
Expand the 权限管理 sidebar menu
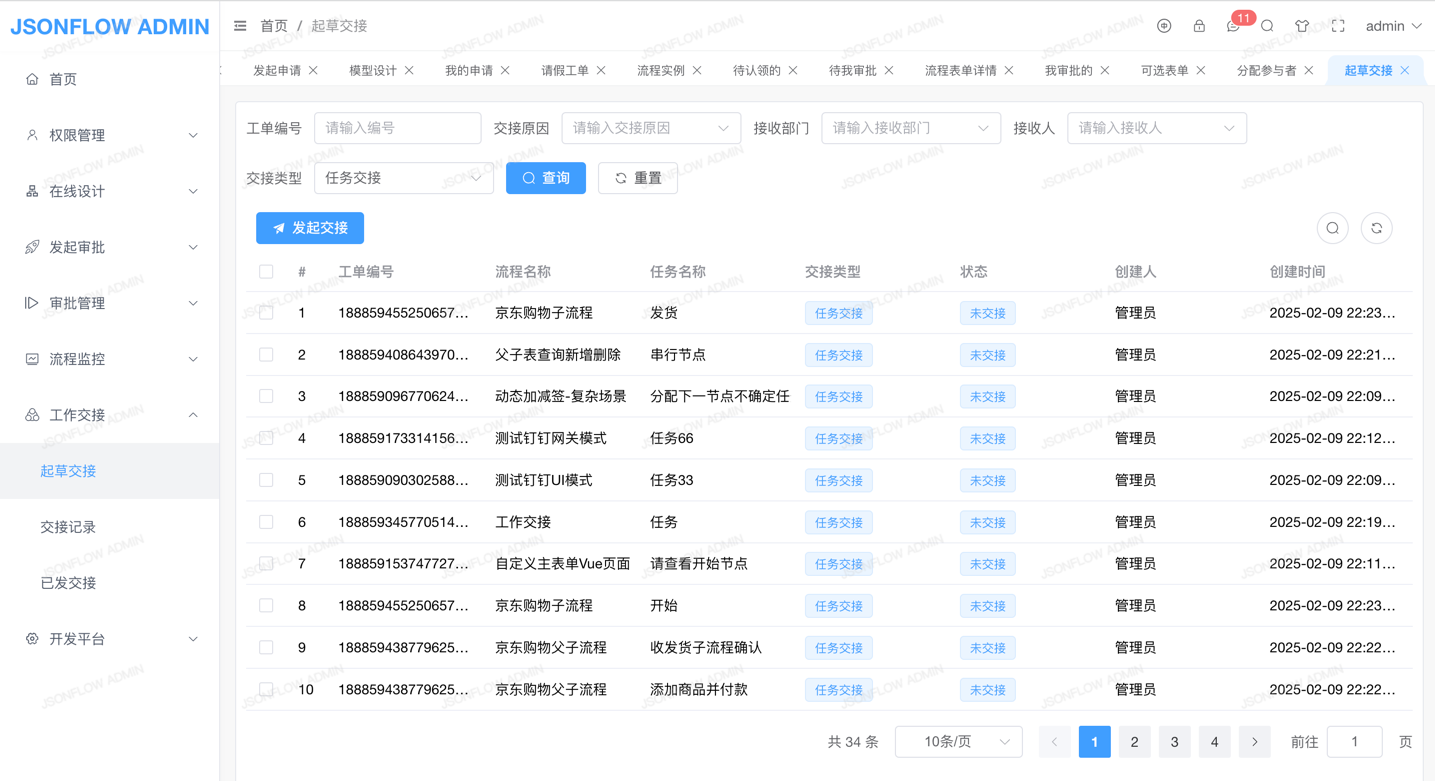(110, 135)
